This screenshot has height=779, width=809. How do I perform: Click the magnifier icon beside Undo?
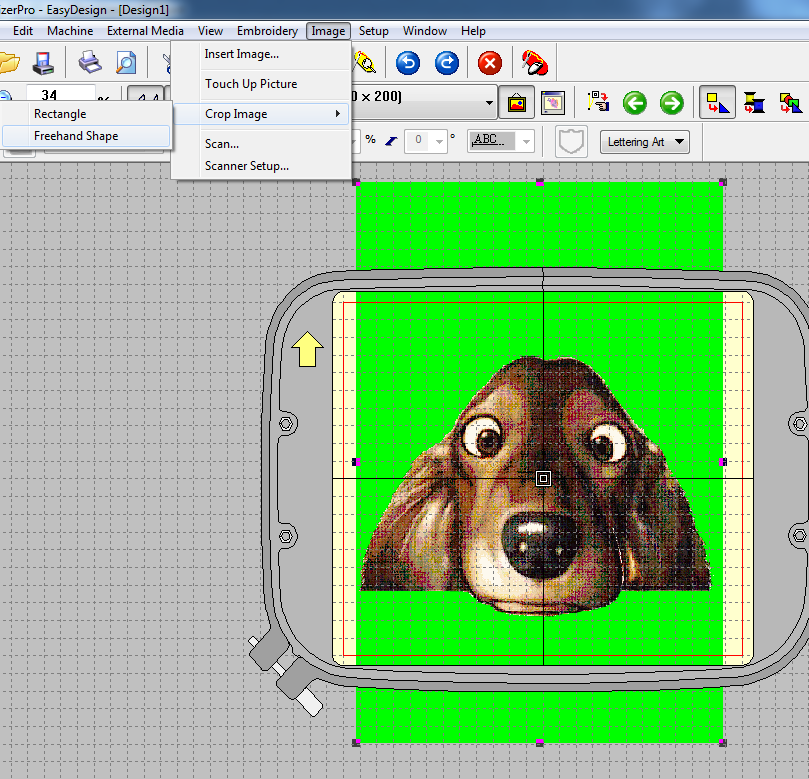click(x=365, y=63)
